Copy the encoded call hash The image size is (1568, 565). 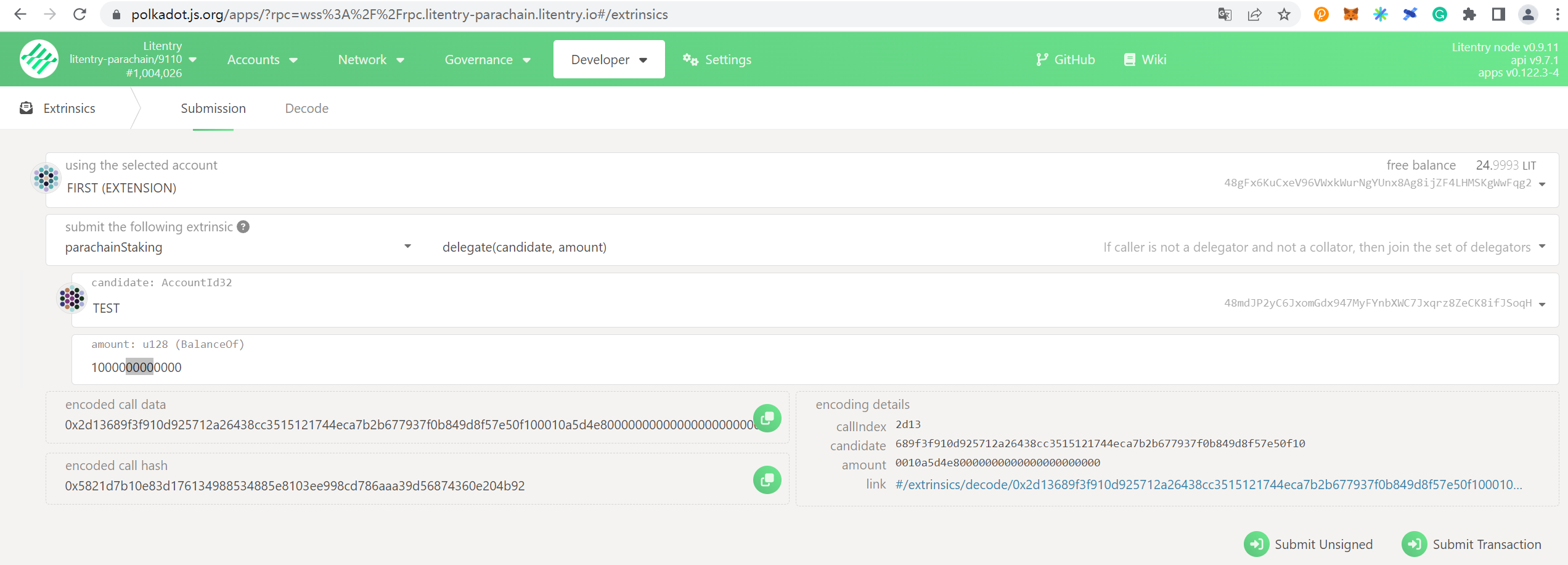(x=767, y=480)
